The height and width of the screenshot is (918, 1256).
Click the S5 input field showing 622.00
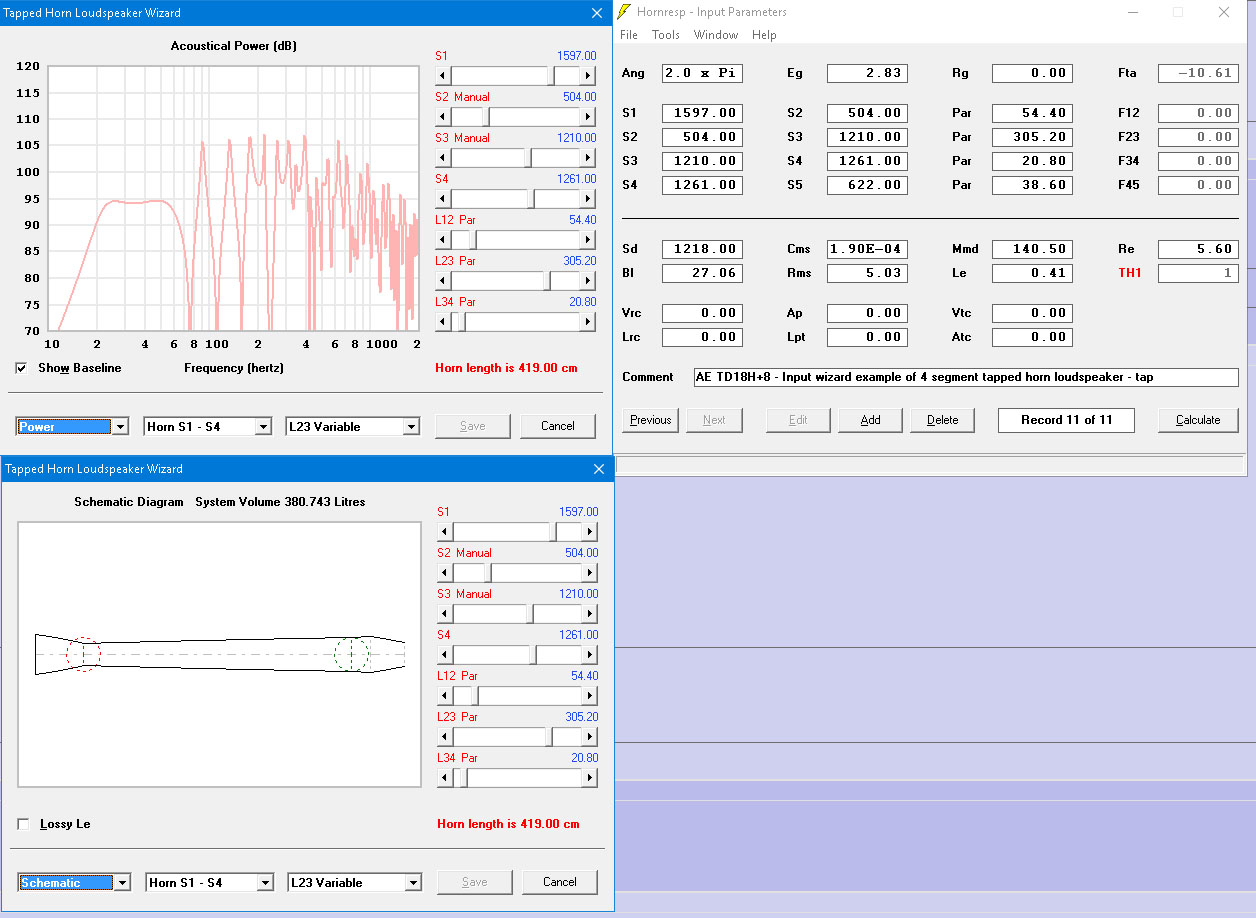(x=867, y=185)
